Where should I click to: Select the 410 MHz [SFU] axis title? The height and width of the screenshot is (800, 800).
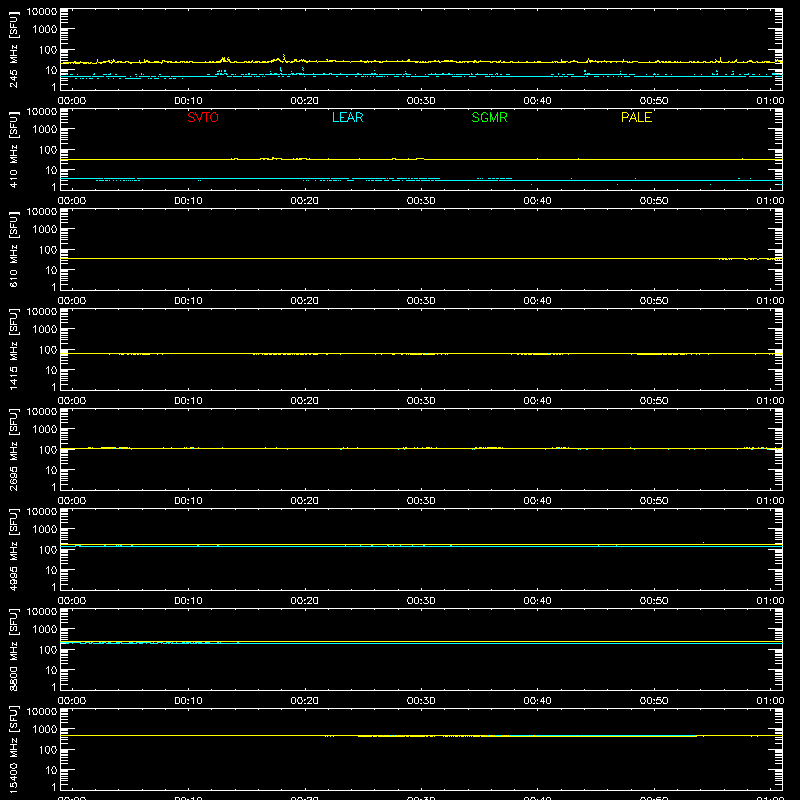pos(14,149)
